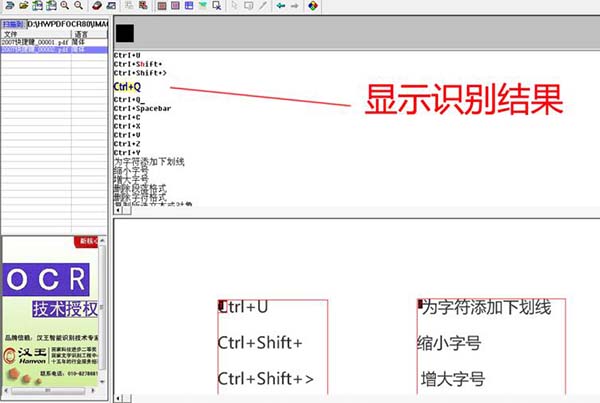Viewport: 600px width, 403px height.
Task: Select file 2007快捷键_00002.pdf in list
Action: point(33,48)
